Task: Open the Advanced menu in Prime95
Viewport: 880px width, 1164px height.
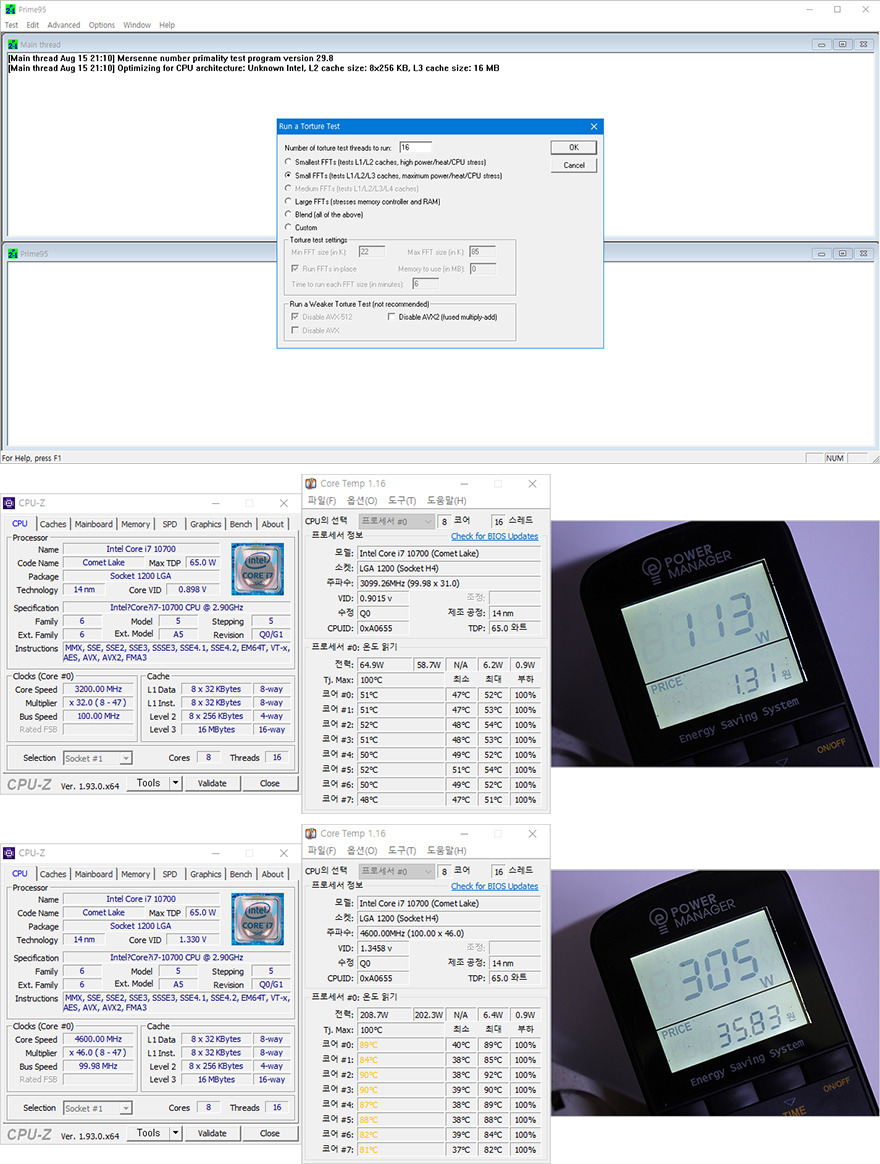Action: [x=64, y=25]
